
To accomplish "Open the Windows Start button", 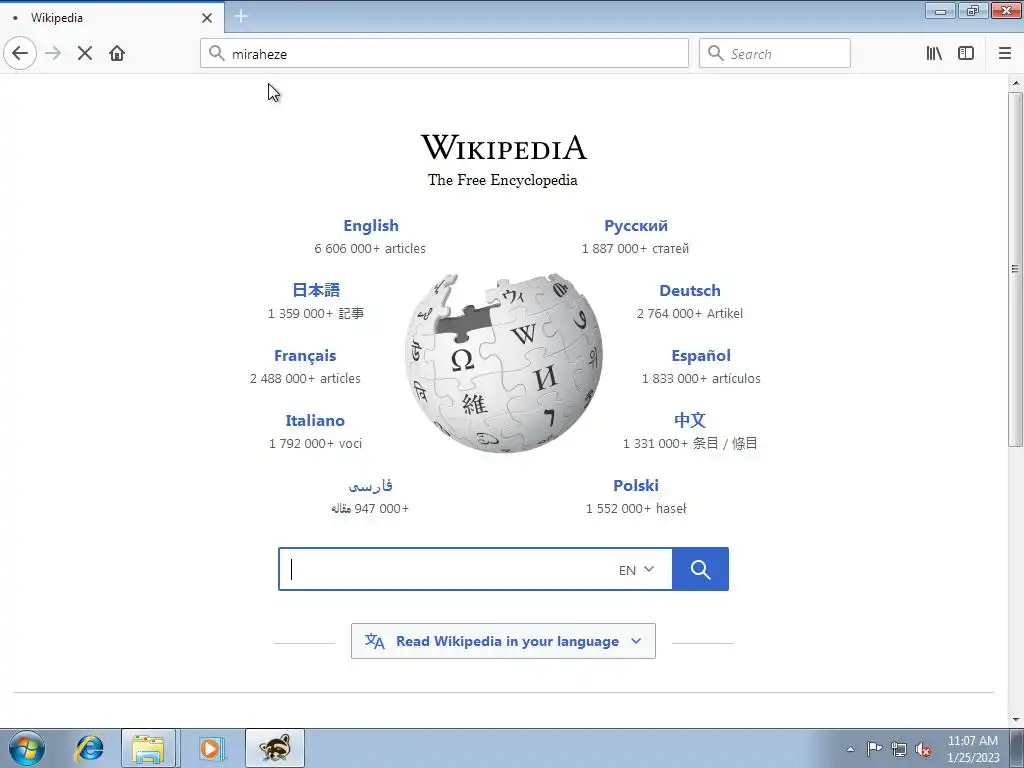I will pos(27,748).
